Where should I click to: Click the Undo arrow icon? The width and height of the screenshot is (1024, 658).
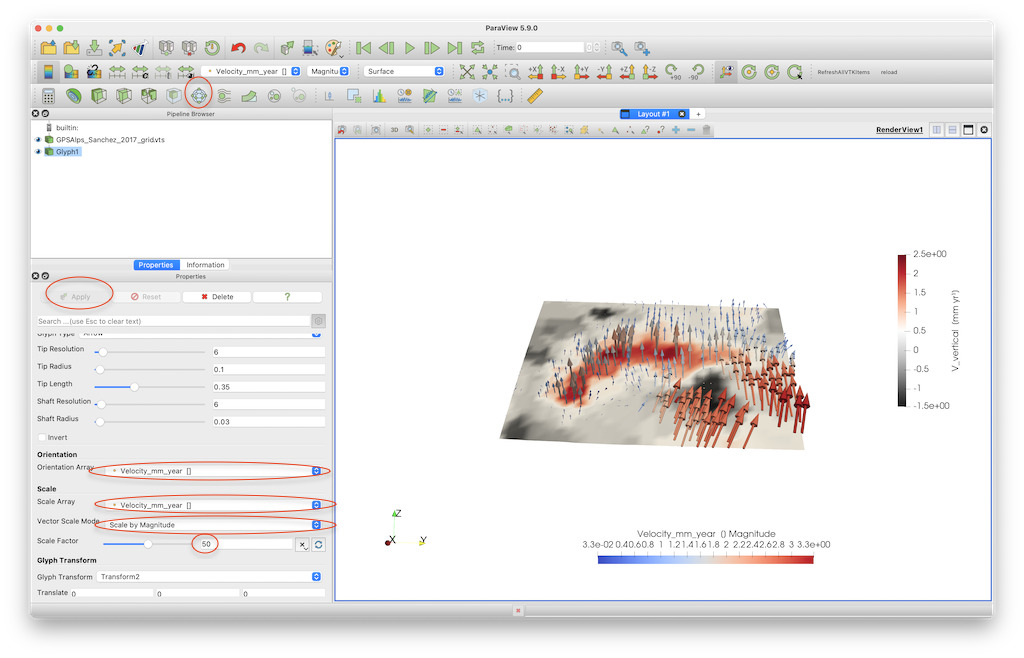238,47
